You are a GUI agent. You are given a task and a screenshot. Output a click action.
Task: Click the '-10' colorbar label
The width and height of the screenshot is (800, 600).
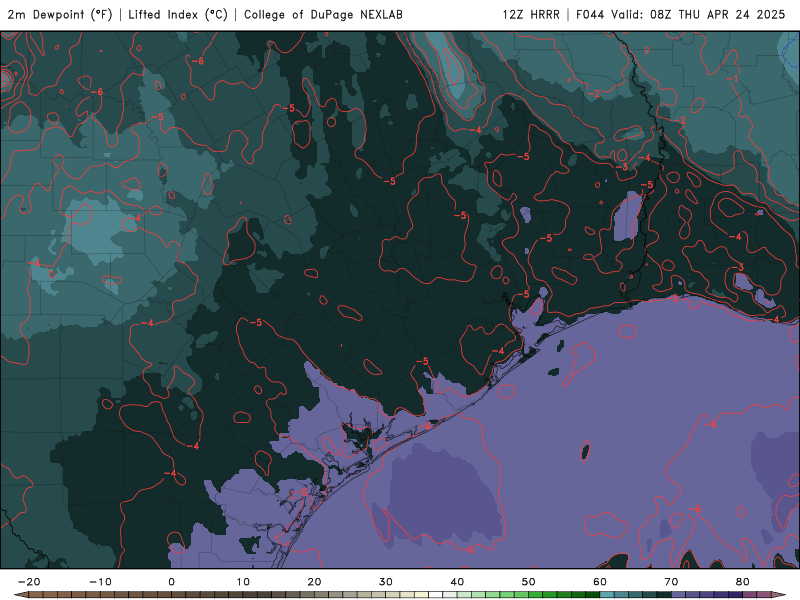click(100, 582)
